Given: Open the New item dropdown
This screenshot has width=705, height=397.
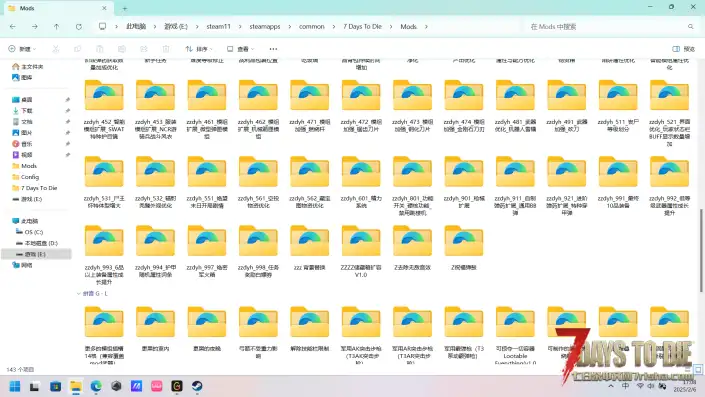Looking at the screenshot, I should point(22,49).
